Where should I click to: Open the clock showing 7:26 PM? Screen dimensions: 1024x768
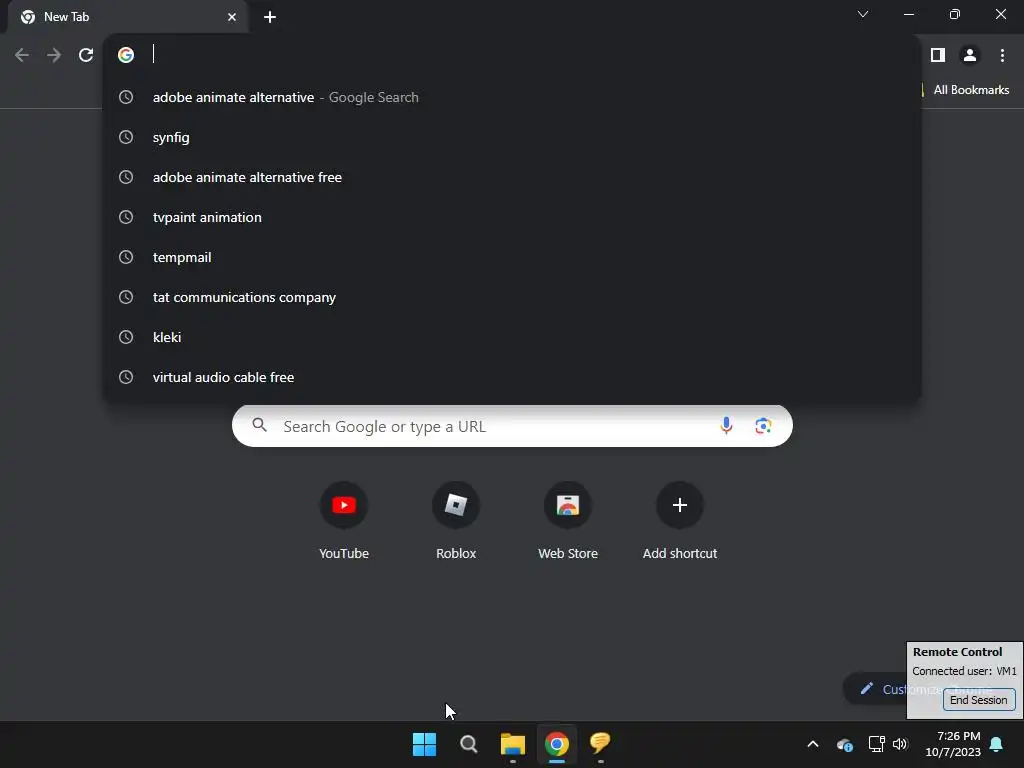953,744
